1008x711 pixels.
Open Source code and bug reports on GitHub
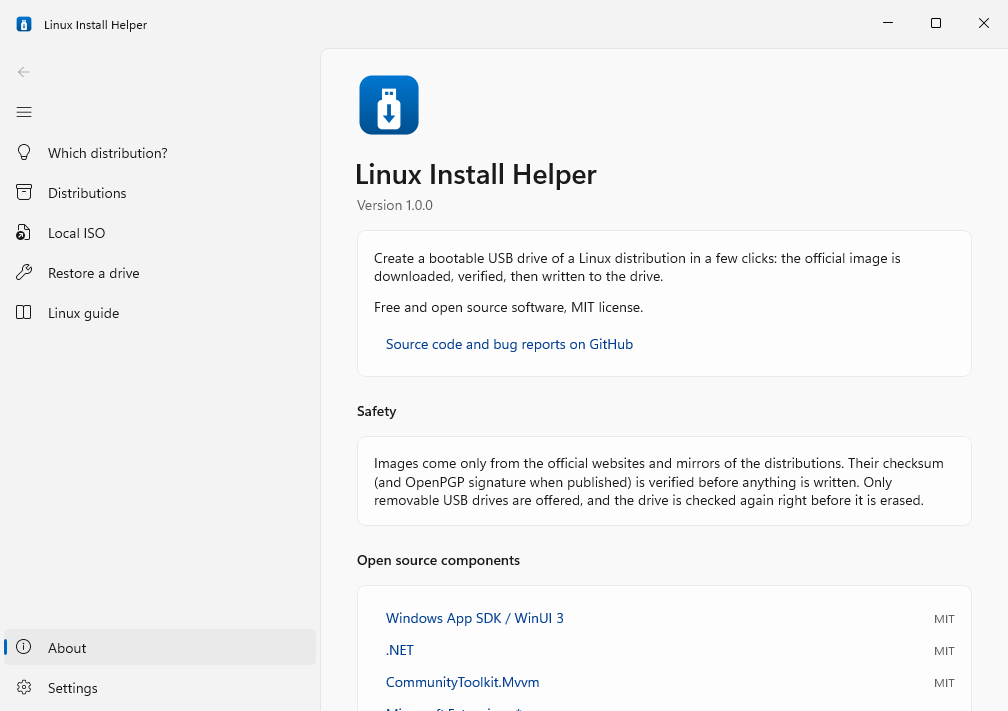click(x=509, y=345)
